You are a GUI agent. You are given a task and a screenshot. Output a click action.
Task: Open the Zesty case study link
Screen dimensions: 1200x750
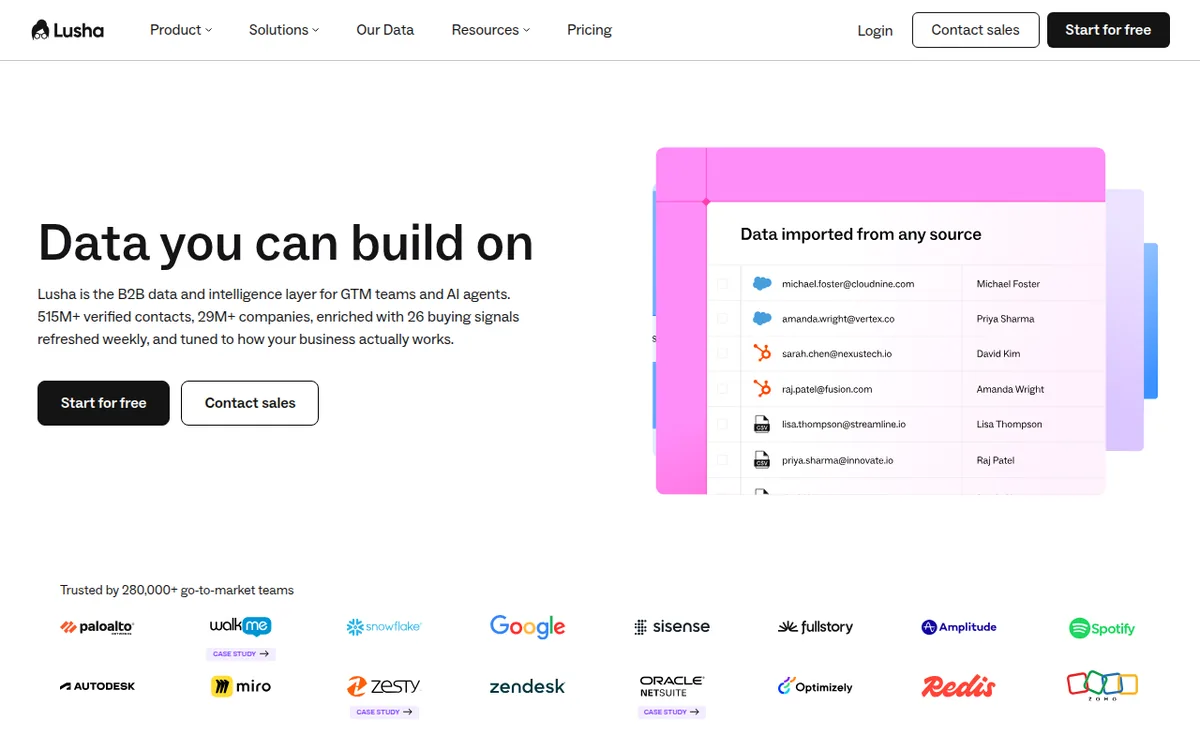tap(385, 712)
